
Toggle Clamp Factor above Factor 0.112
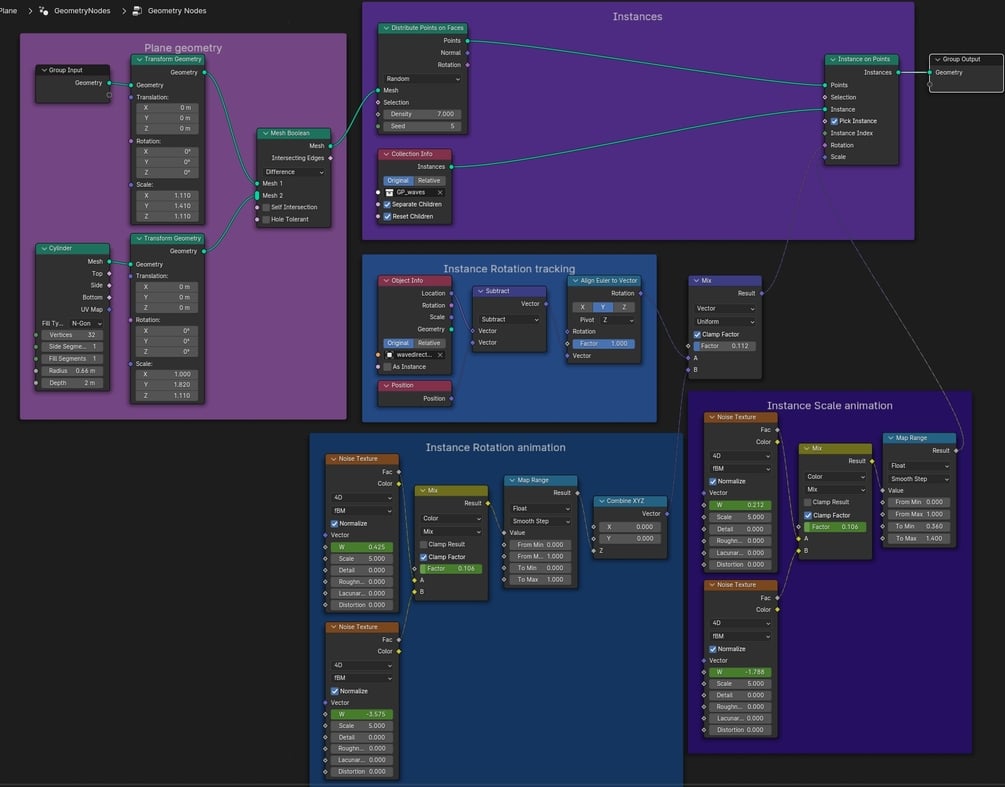pyautogui.click(x=697, y=335)
